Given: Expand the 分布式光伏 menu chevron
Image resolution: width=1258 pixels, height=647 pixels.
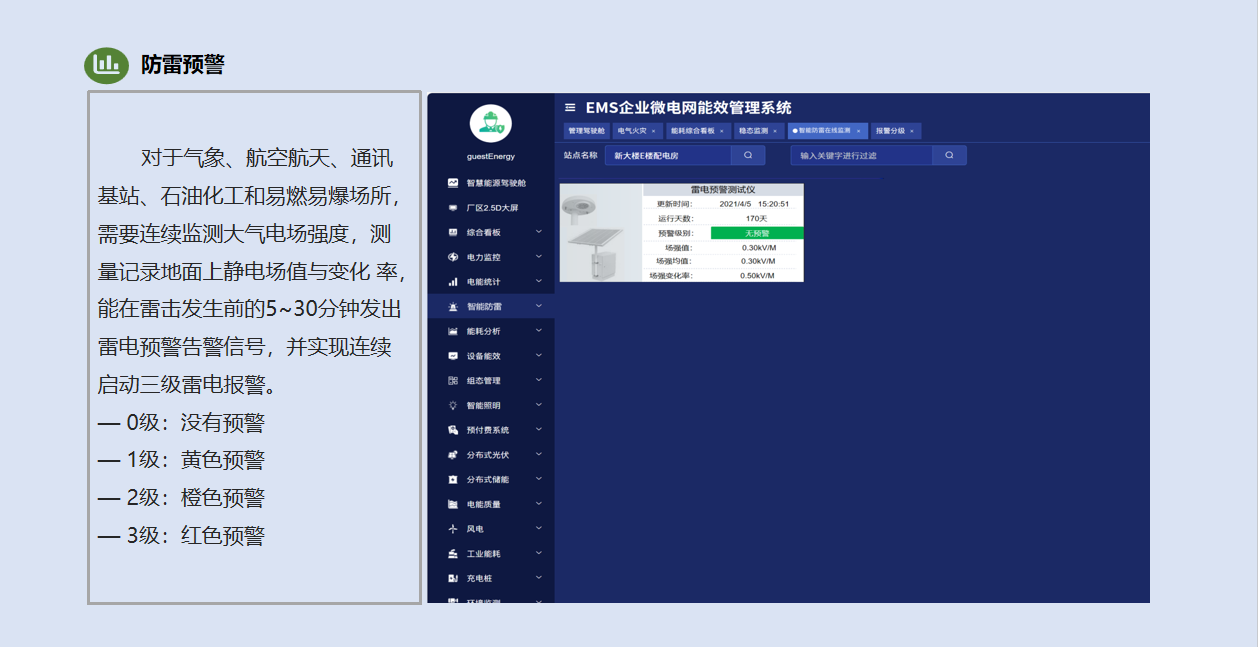Looking at the screenshot, I should click(539, 455).
